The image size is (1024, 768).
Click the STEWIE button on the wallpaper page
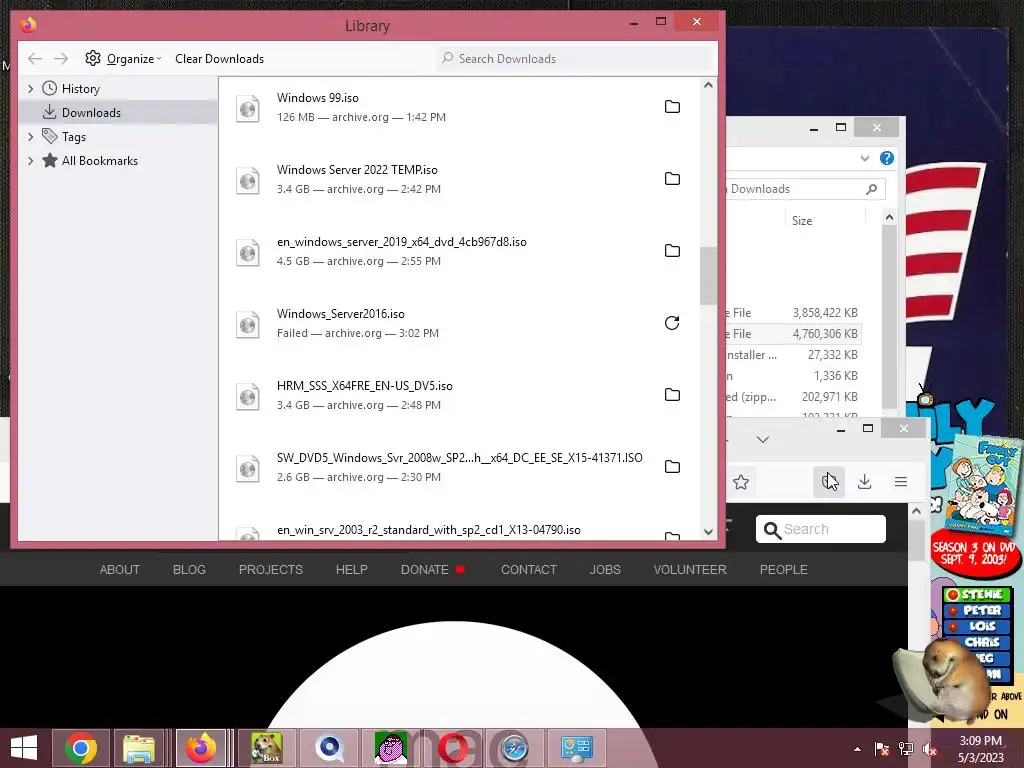(977, 594)
